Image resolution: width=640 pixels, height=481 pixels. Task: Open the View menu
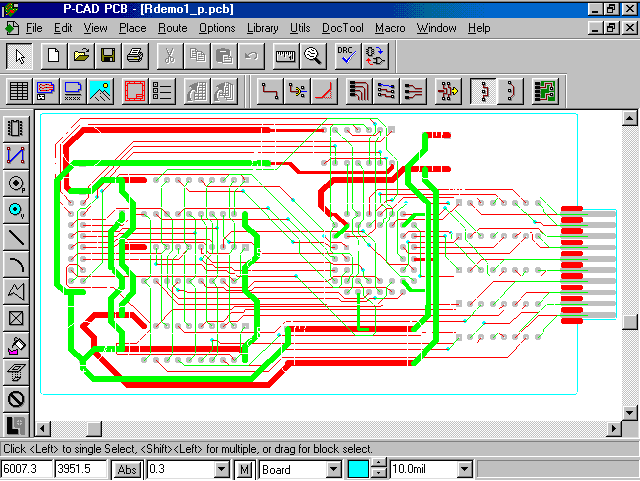(x=96, y=28)
